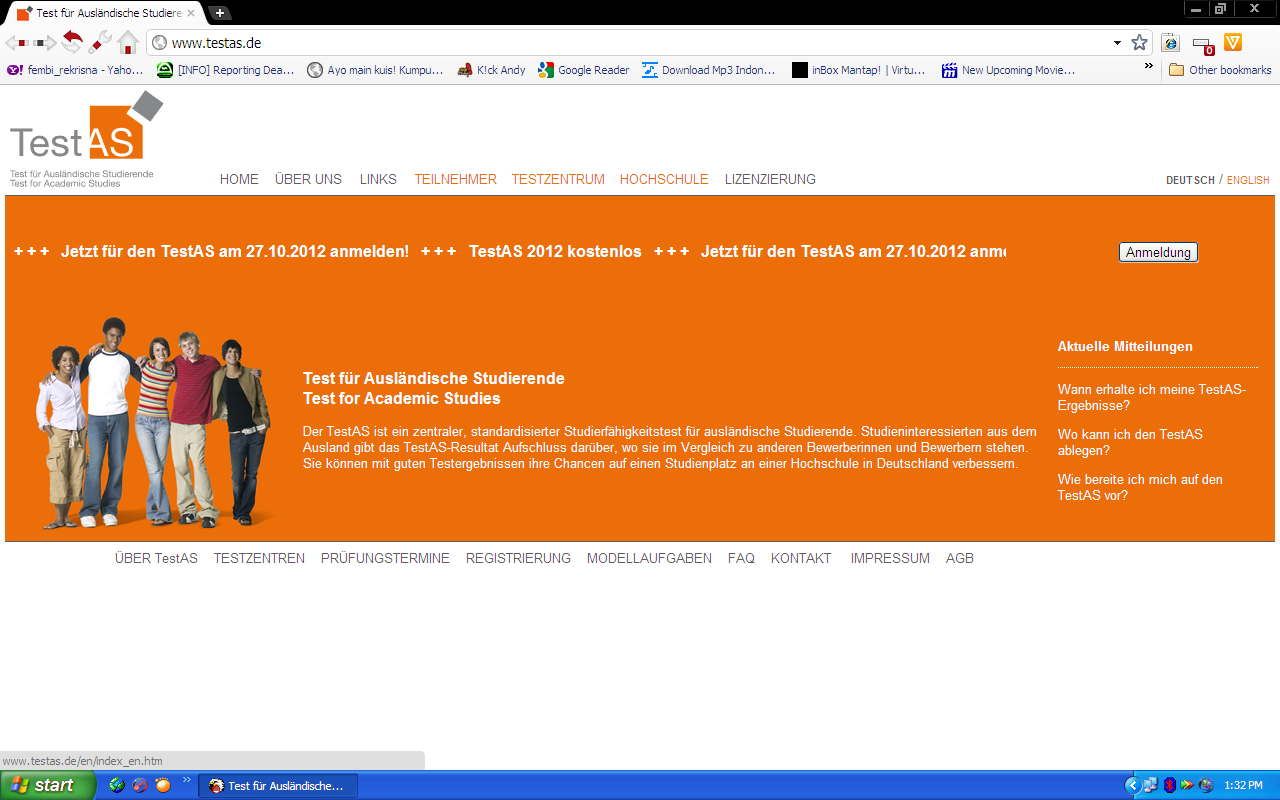The width and height of the screenshot is (1280, 800).
Task: Open the New Upcoming Movie... bookmark
Action: click(1009, 70)
